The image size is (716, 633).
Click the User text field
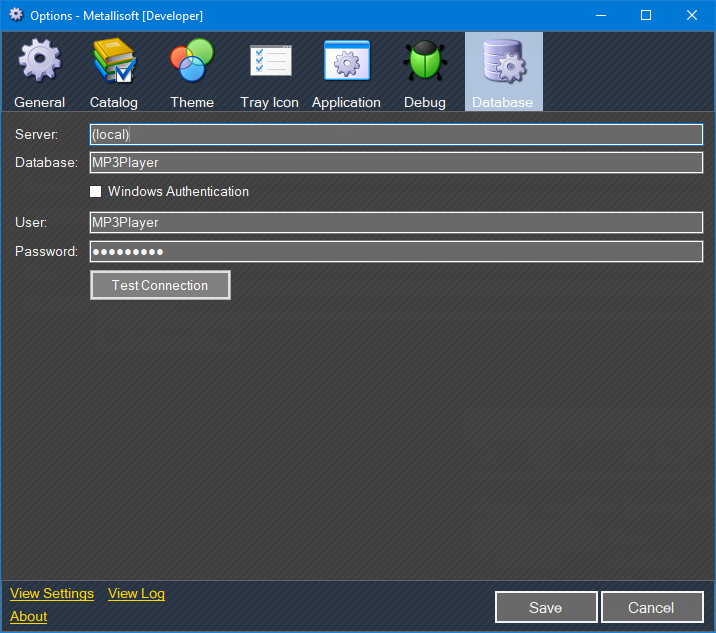(x=396, y=223)
